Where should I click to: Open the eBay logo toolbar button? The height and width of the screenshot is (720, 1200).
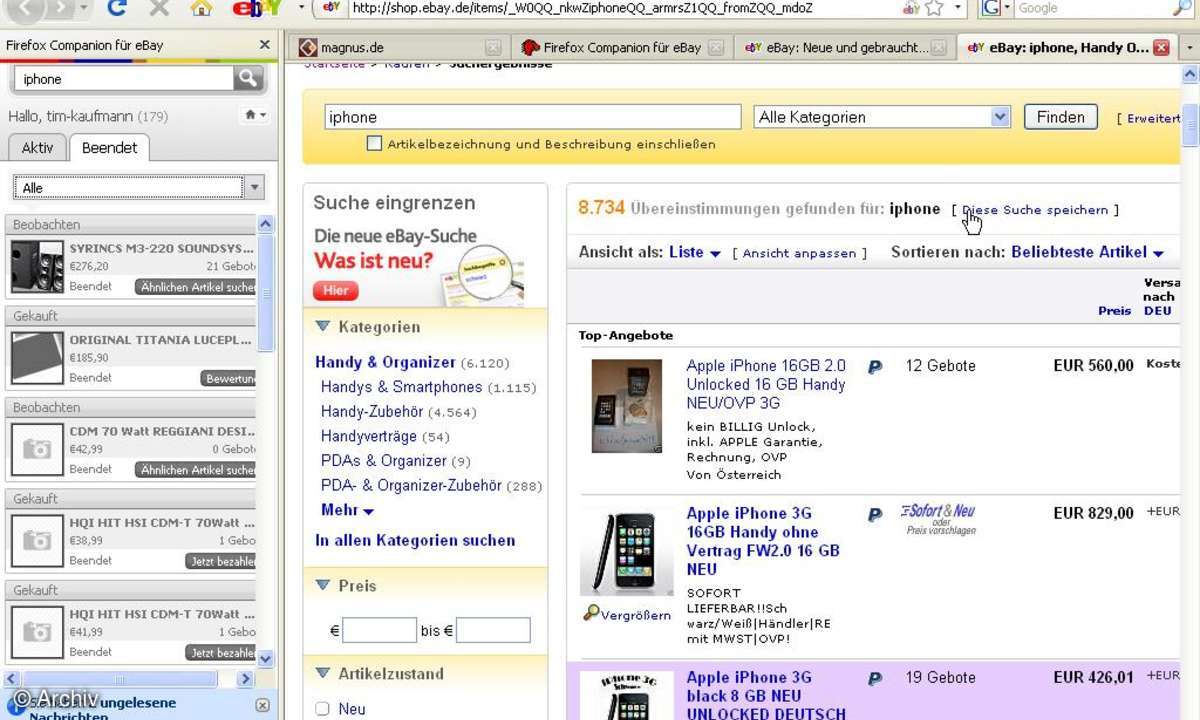[x=255, y=8]
